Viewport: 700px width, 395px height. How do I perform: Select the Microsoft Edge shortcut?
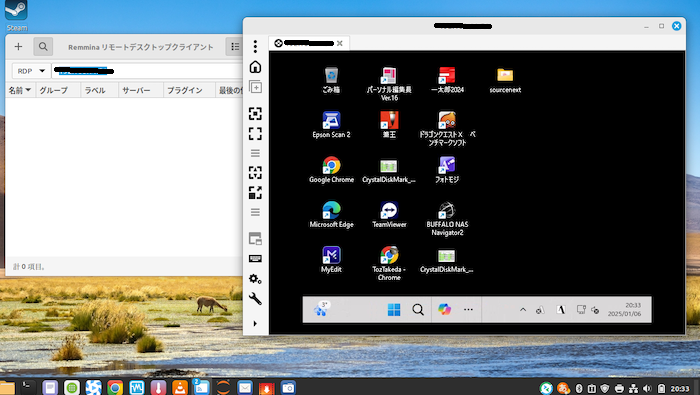(x=331, y=215)
